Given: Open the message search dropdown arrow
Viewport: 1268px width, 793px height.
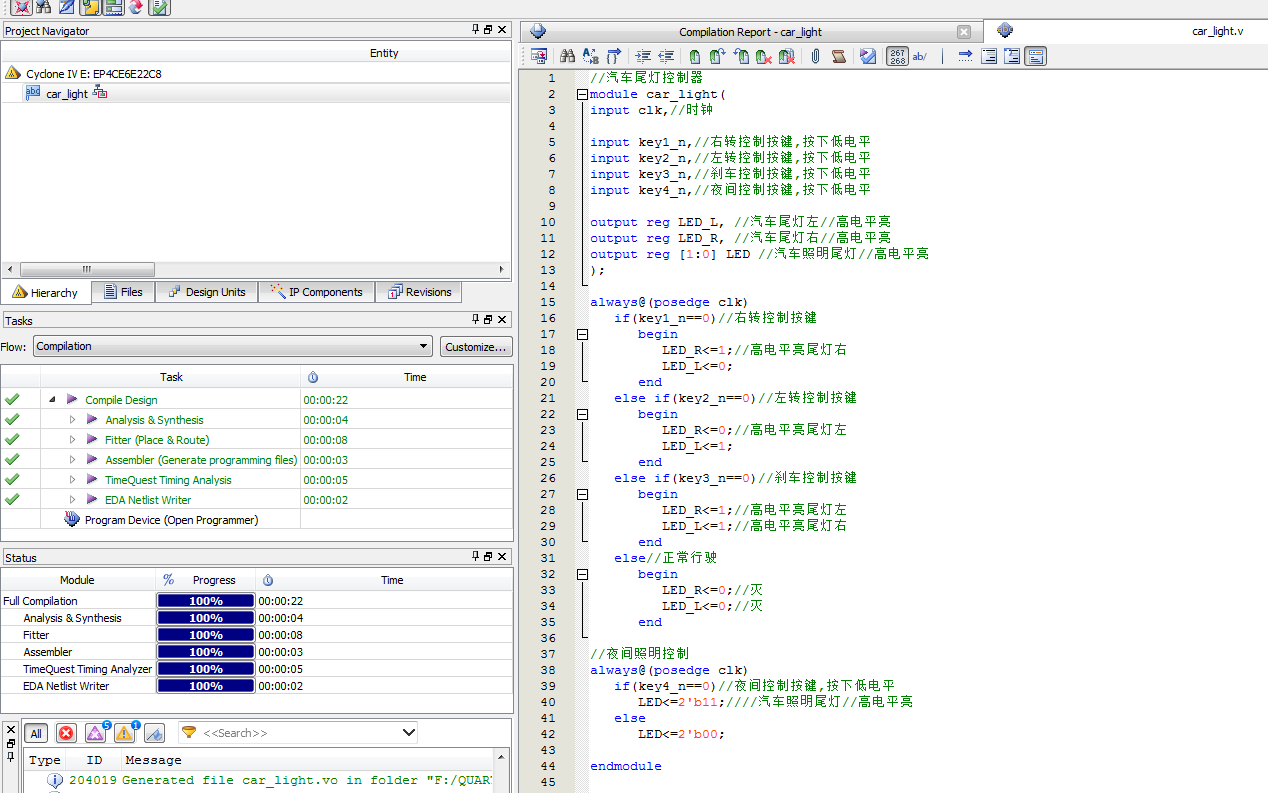Looking at the screenshot, I should (x=408, y=733).
